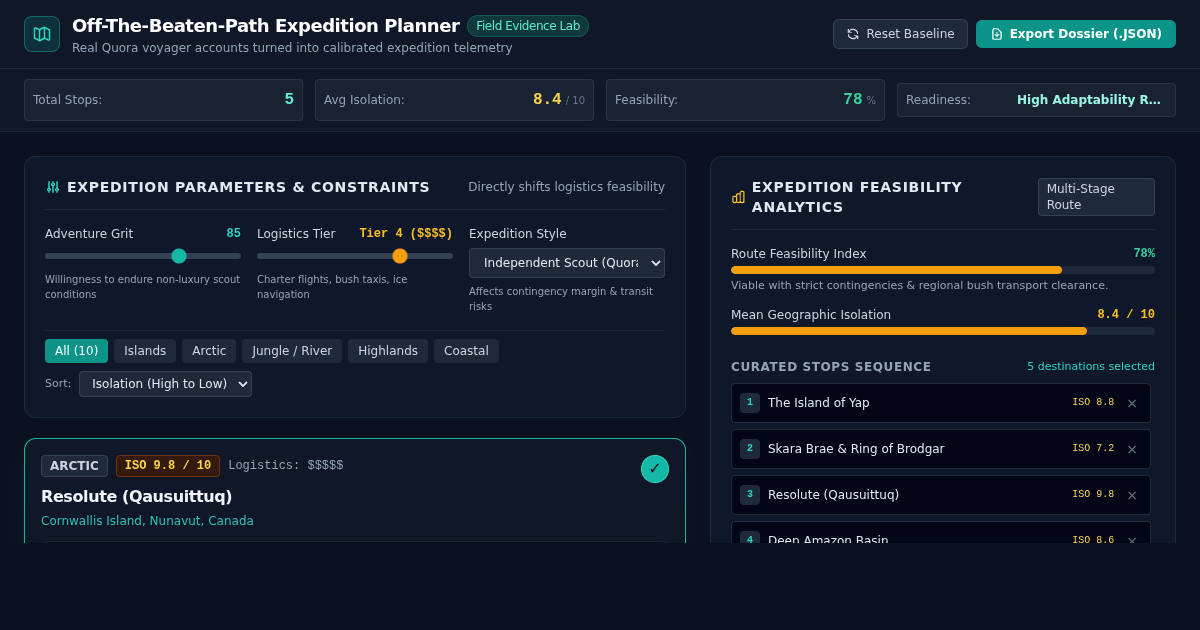Click the Route Feasibility Index progress bar
This screenshot has width=1200, height=630.
[x=943, y=270]
